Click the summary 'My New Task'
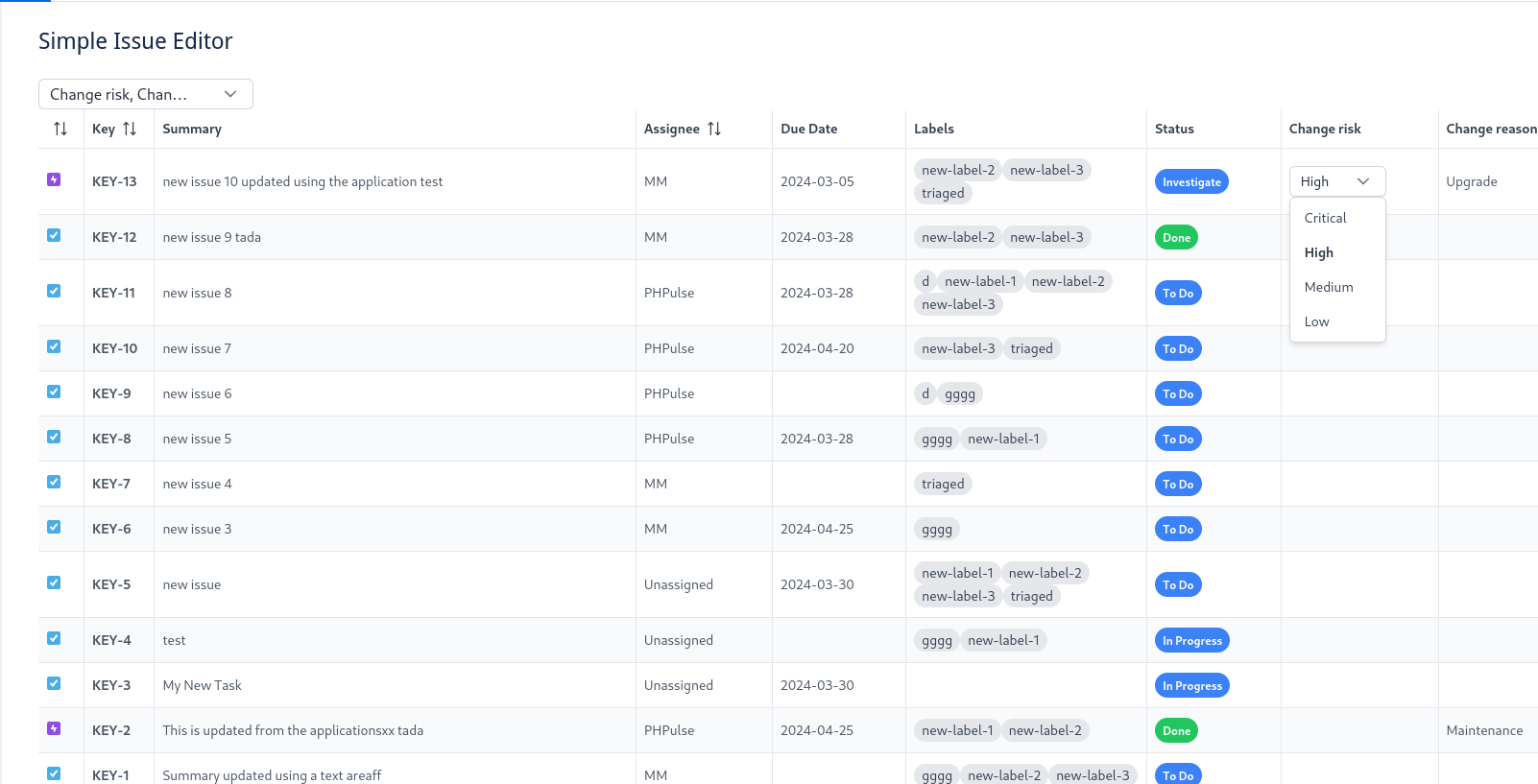Viewport: 1538px width, 784px height. coord(202,686)
